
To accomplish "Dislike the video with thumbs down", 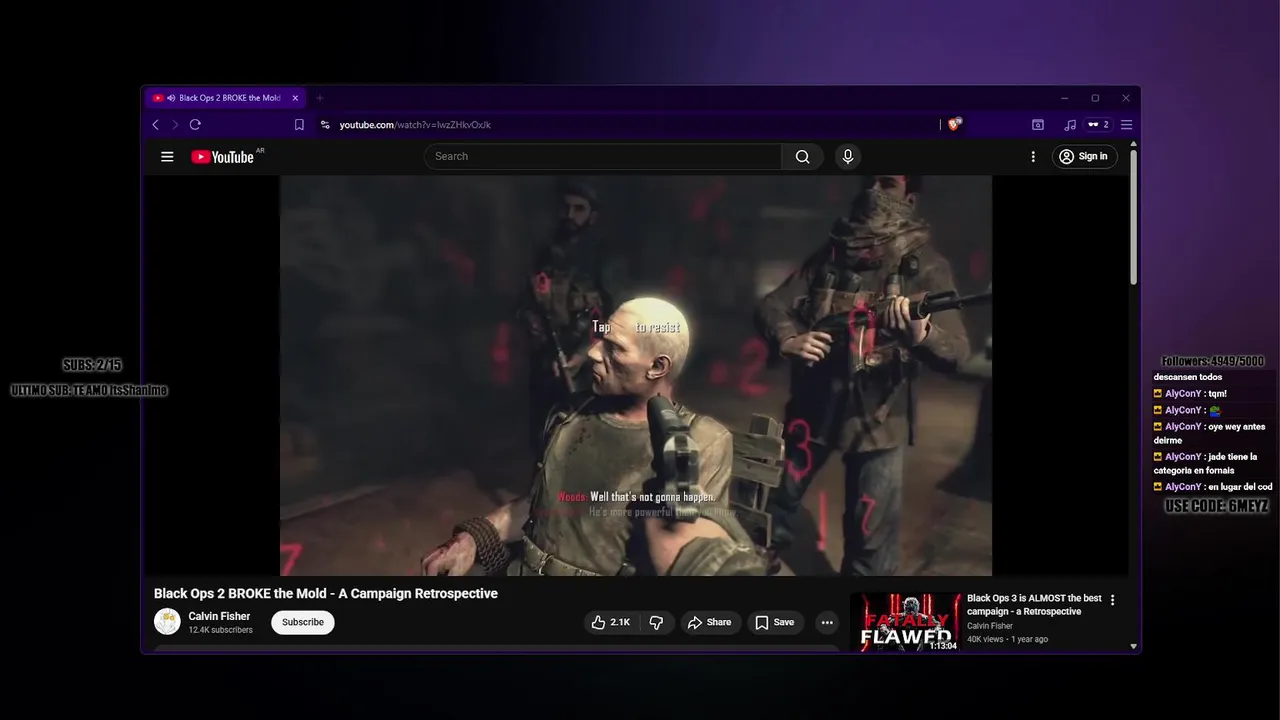I will point(657,622).
